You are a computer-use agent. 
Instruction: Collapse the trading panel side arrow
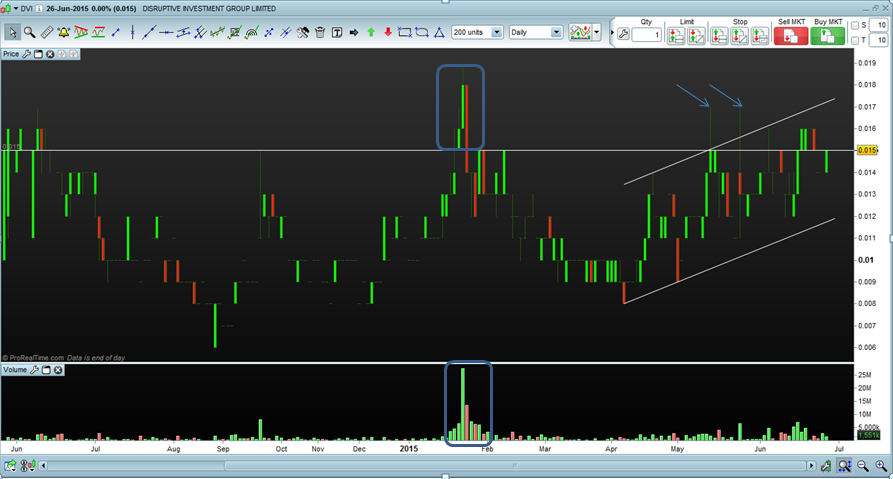coord(612,32)
